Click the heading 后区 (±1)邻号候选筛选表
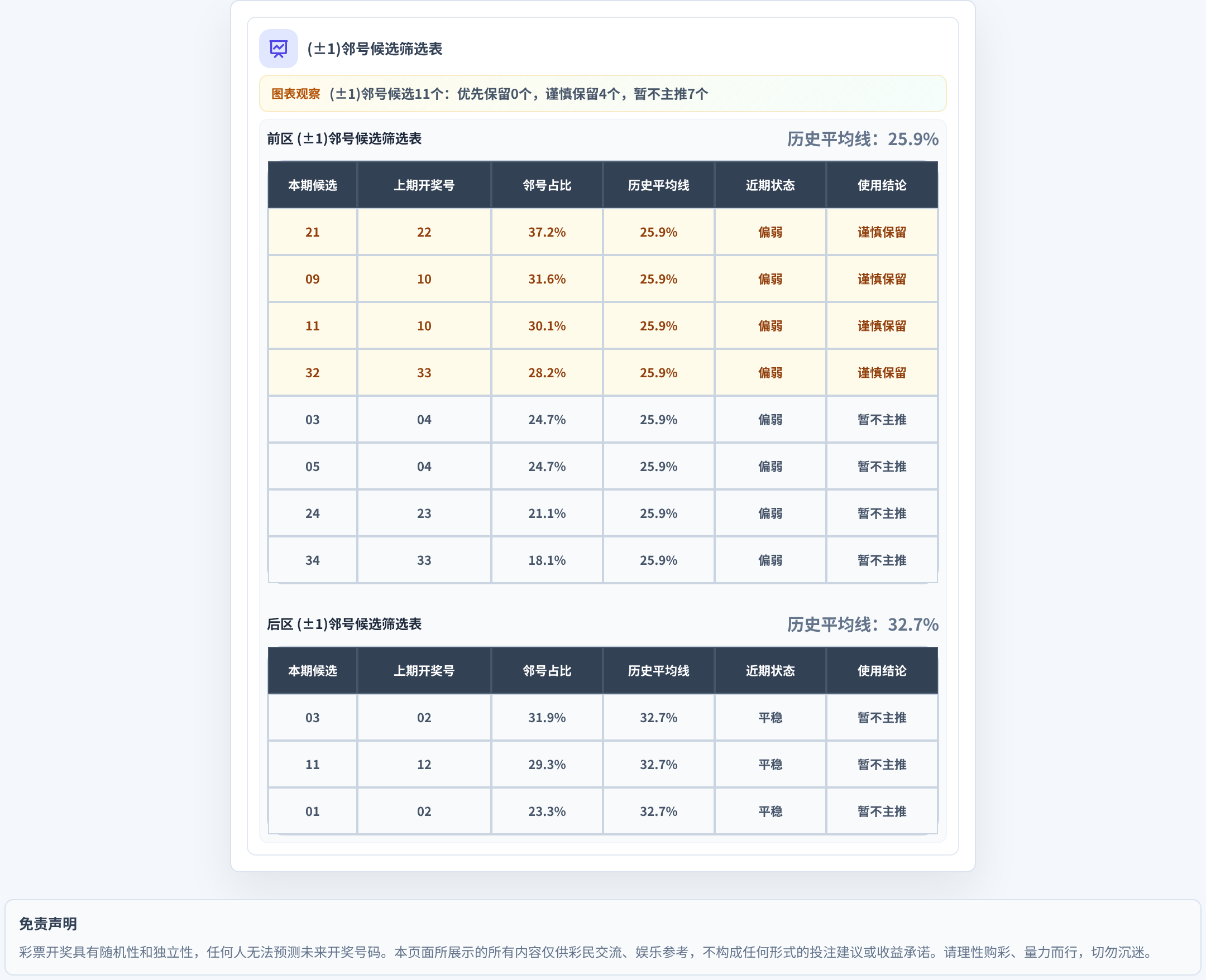Viewport: 1206px width, 980px height. coord(344,624)
